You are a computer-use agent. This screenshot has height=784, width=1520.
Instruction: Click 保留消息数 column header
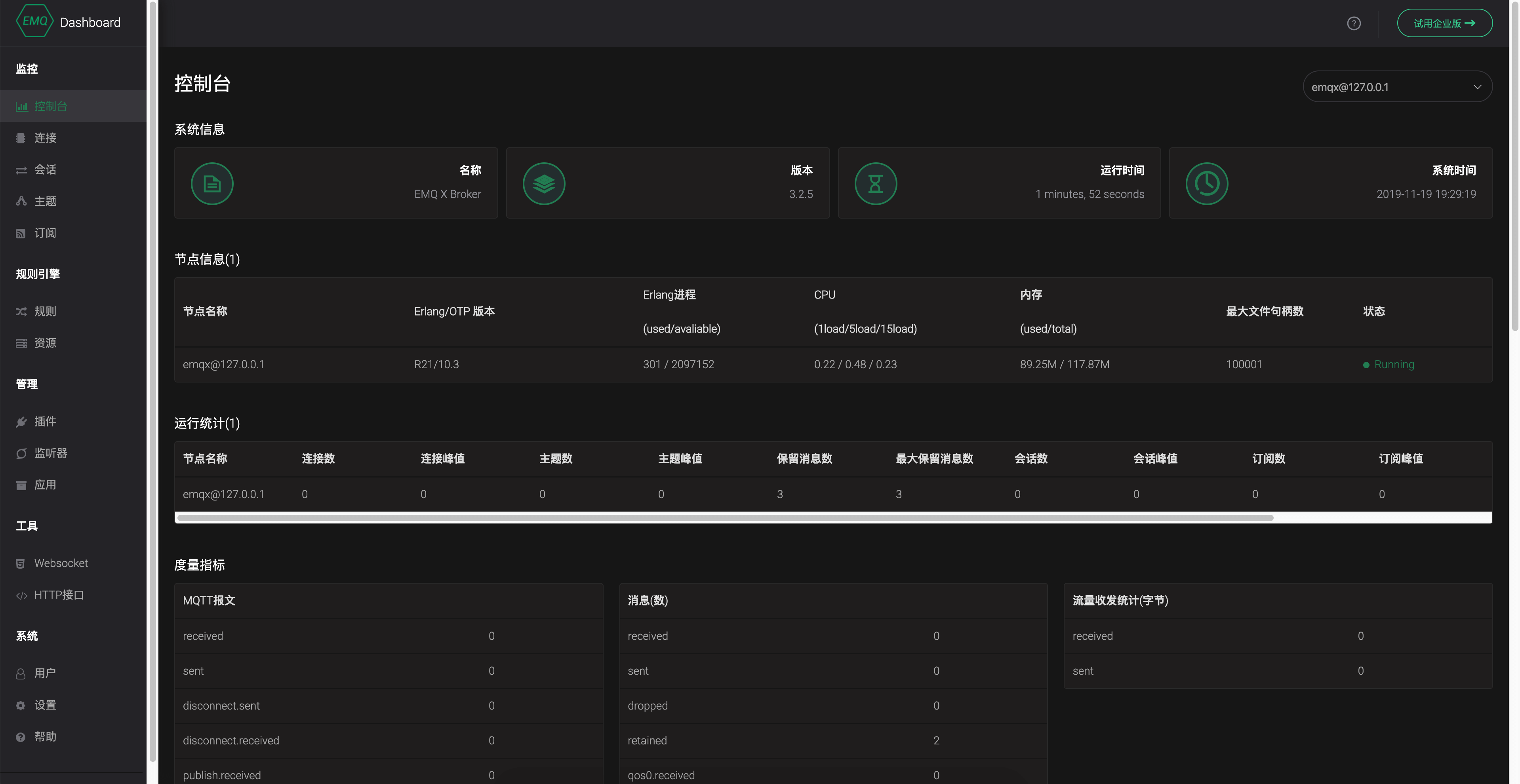pyautogui.click(x=804, y=459)
